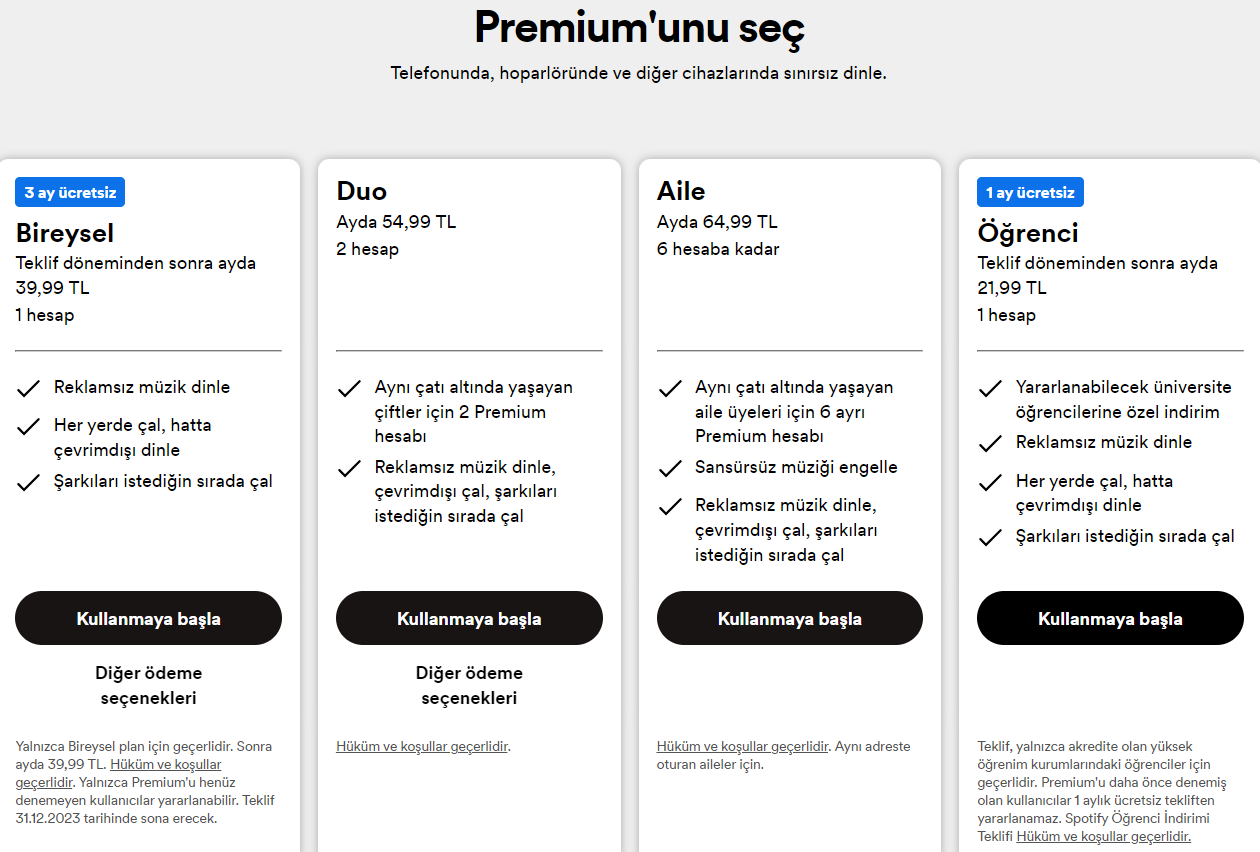Click checkmark beside 'Yararlanabilecek üniversite öğrencilerine özel indirim'
Viewport: 1260px width, 852px height.
990,388
